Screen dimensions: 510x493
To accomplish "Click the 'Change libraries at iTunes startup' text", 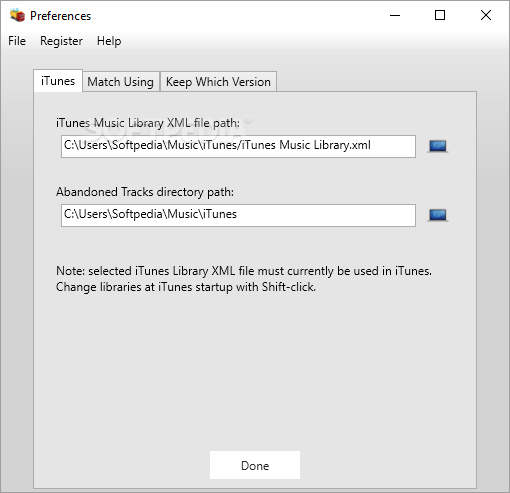I will coord(186,287).
